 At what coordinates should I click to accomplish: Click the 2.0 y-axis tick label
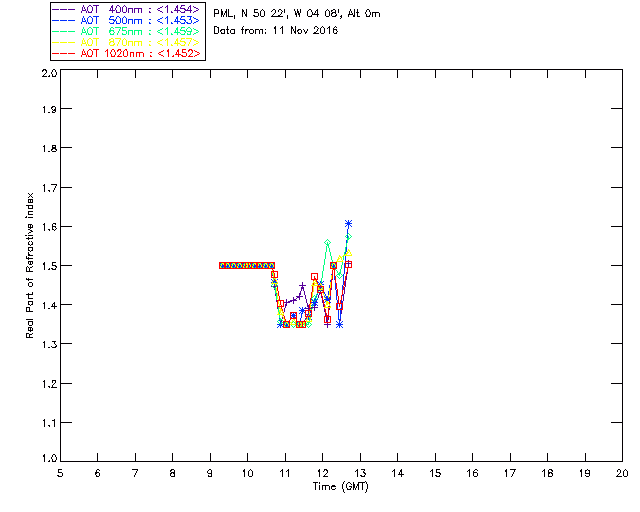tap(49, 73)
